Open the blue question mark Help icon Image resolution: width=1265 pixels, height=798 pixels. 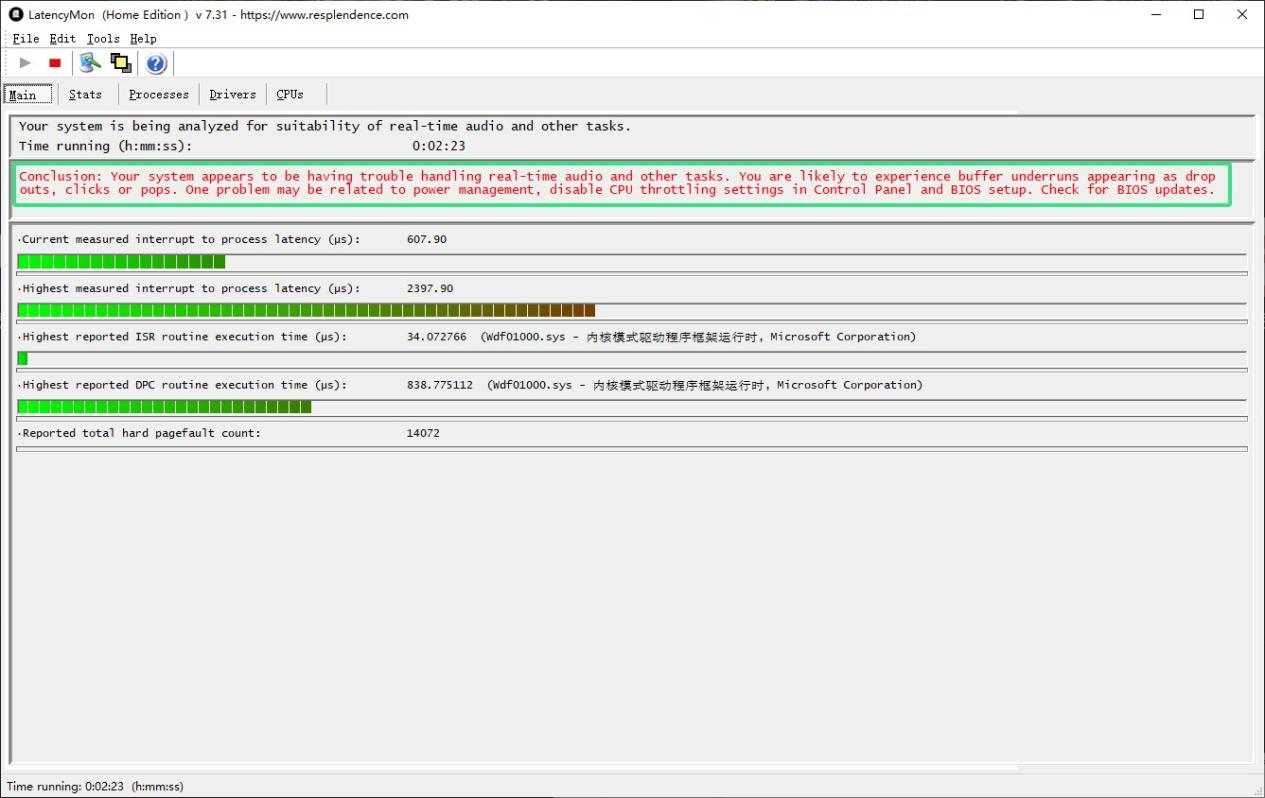156,64
